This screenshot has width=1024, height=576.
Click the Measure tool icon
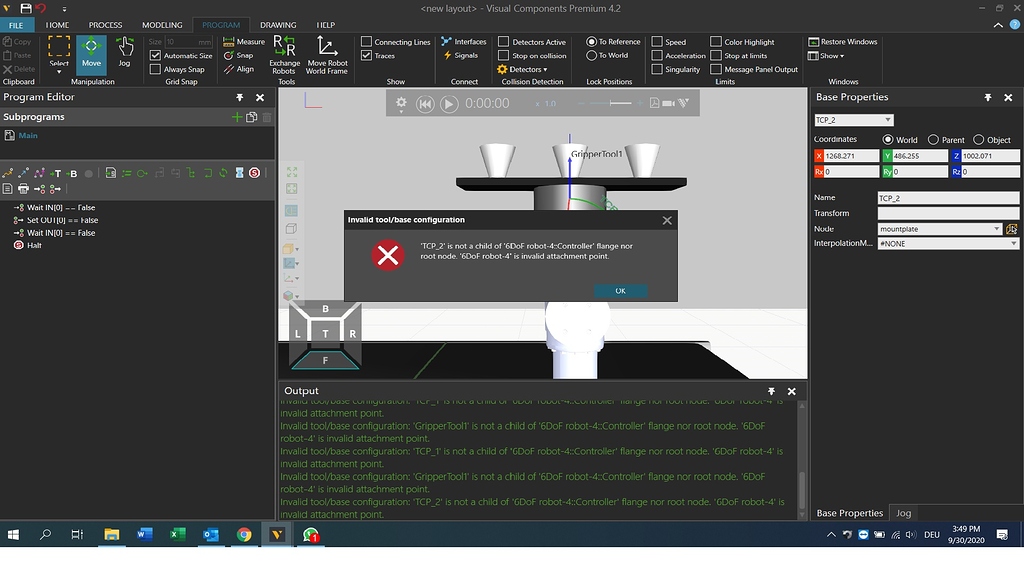(227, 41)
